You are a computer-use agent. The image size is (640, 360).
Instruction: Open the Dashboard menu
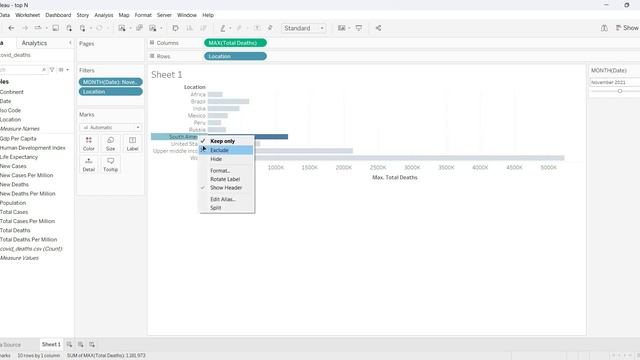[x=58, y=15]
